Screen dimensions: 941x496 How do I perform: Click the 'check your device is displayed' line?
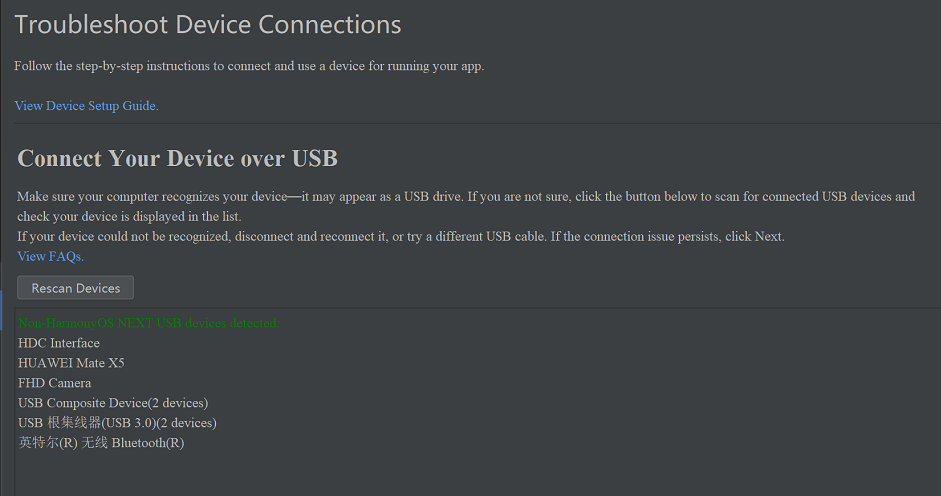click(x=129, y=216)
